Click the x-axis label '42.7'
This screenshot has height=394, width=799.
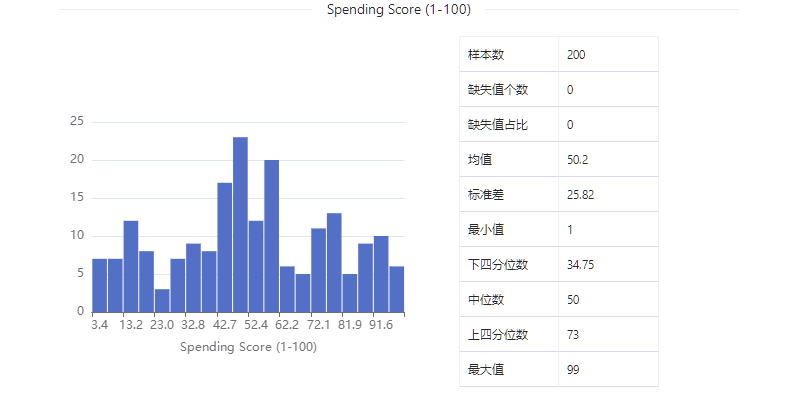tap(225, 325)
